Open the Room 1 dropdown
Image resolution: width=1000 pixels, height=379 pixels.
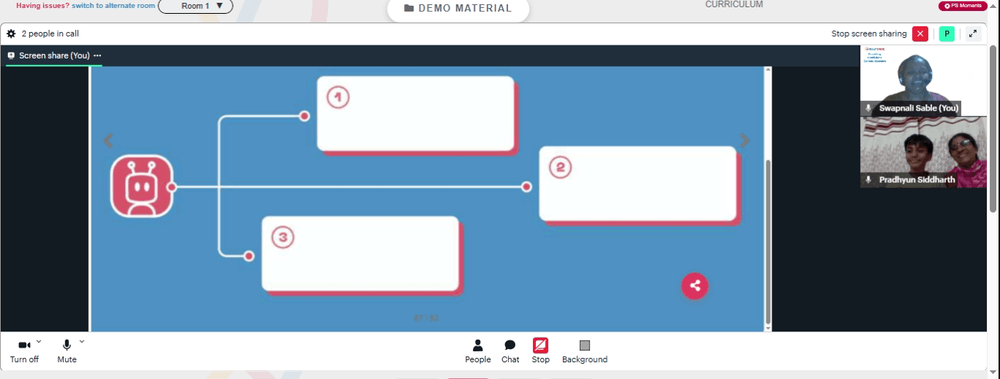click(196, 6)
